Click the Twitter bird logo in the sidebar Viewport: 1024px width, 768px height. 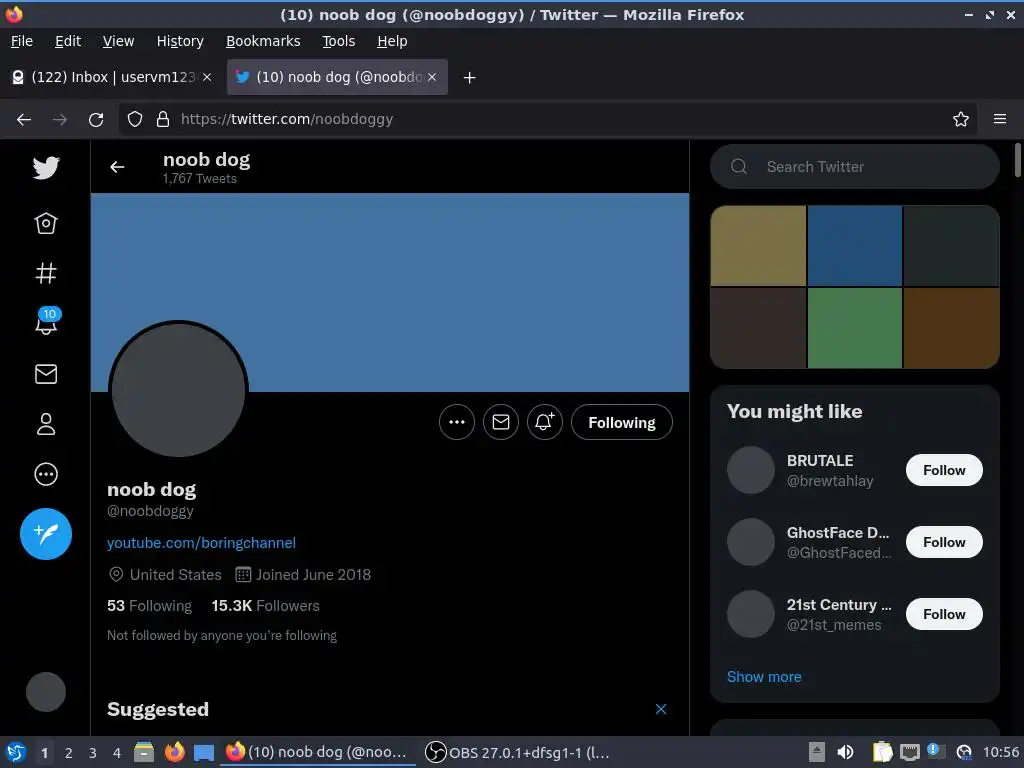pos(46,168)
